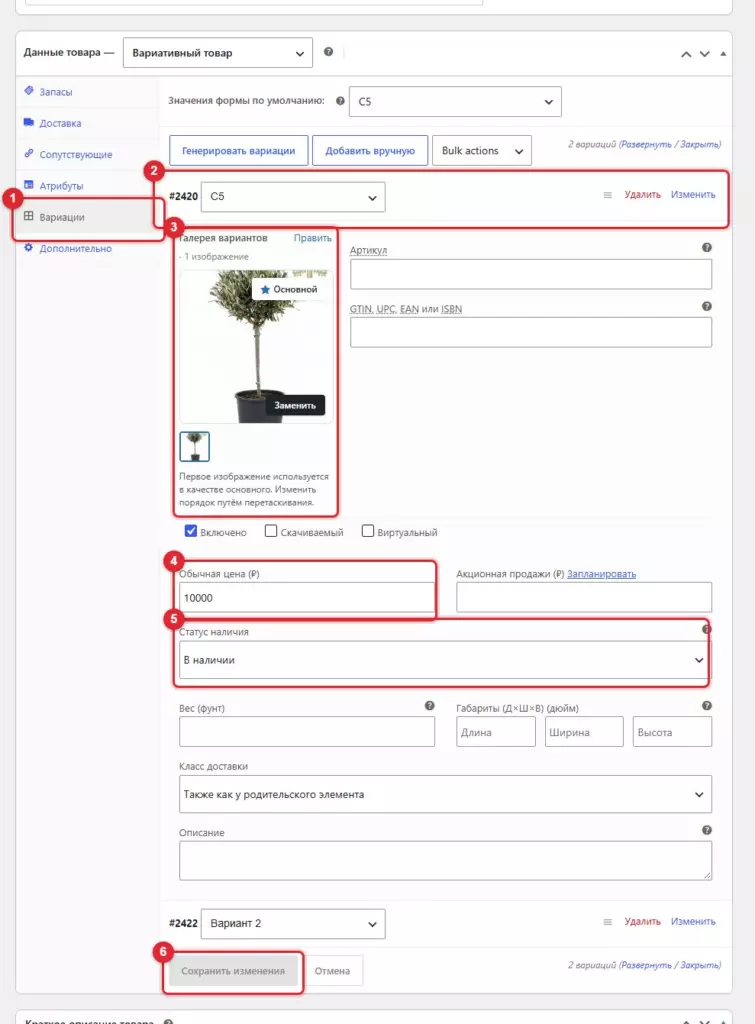Image resolution: width=755 pixels, height=1024 pixels.
Task: Click move panel down arrow in product data header
Action: (x=705, y=54)
